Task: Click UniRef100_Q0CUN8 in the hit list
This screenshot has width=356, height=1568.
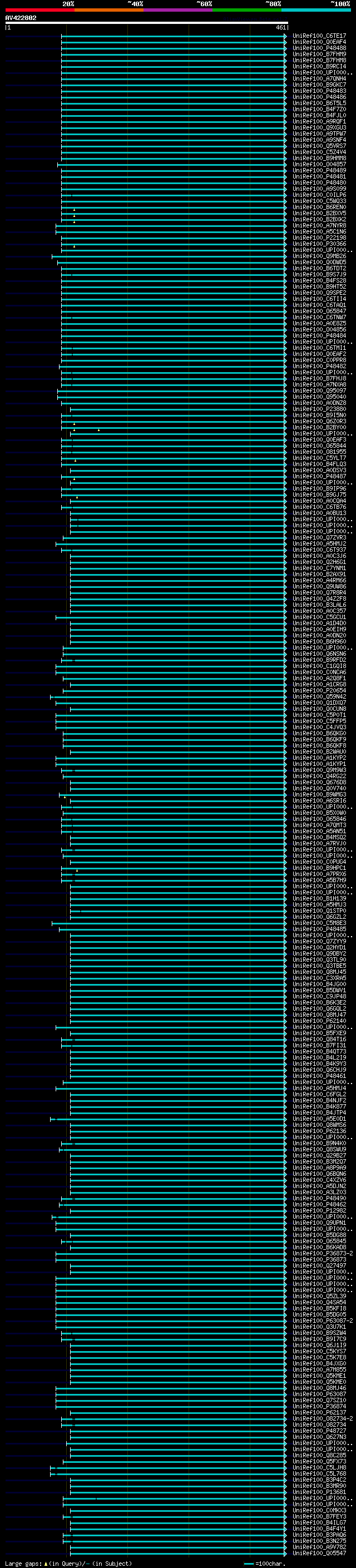Action: pos(319,709)
